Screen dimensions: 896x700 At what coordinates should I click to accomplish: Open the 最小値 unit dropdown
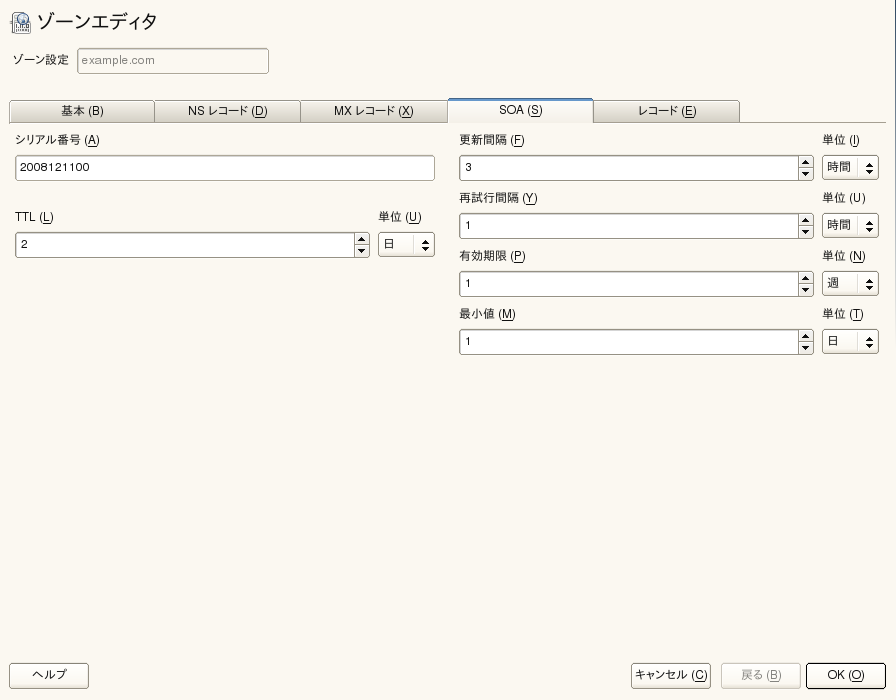point(850,342)
